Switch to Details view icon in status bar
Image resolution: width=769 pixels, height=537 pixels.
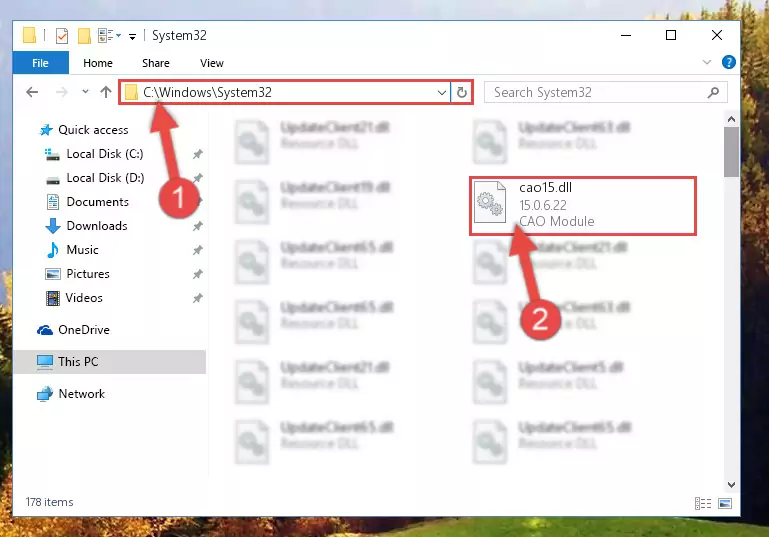(x=703, y=503)
